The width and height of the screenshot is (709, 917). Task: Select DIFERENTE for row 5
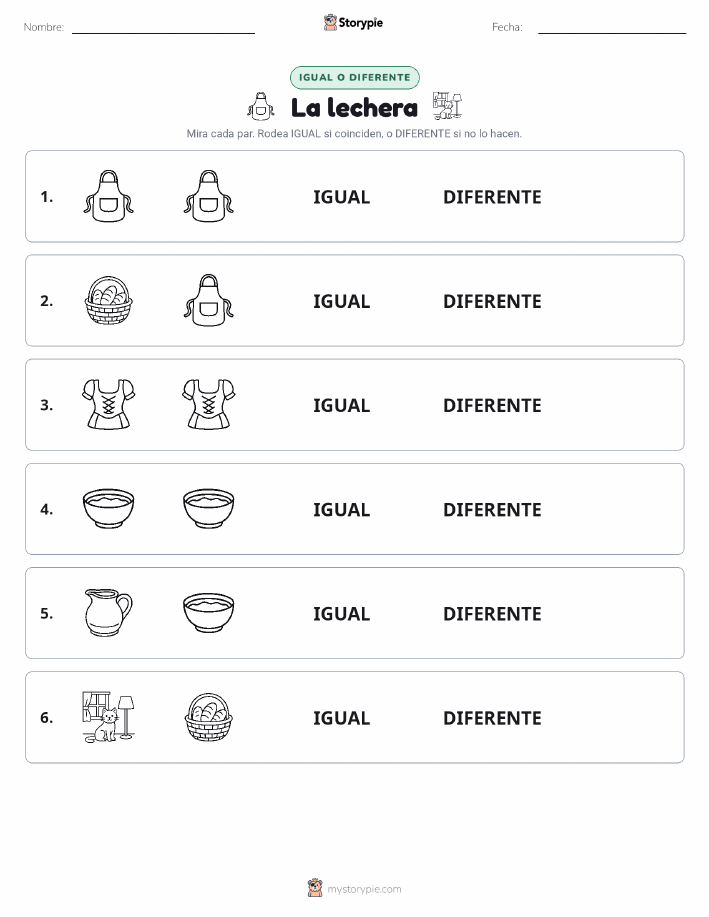click(x=492, y=613)
